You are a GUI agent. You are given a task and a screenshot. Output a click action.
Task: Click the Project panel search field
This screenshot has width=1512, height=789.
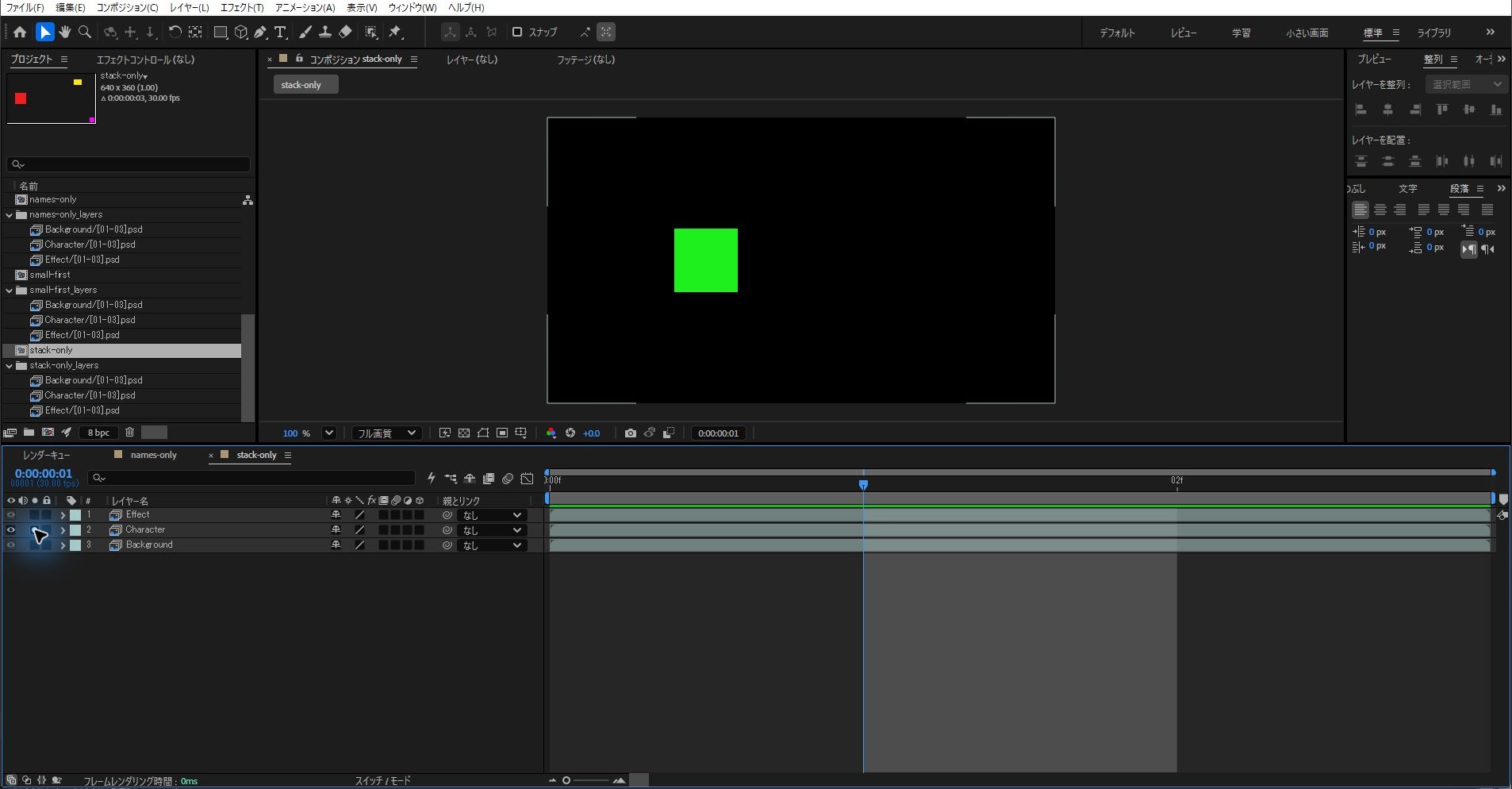[x=129, y=164]
